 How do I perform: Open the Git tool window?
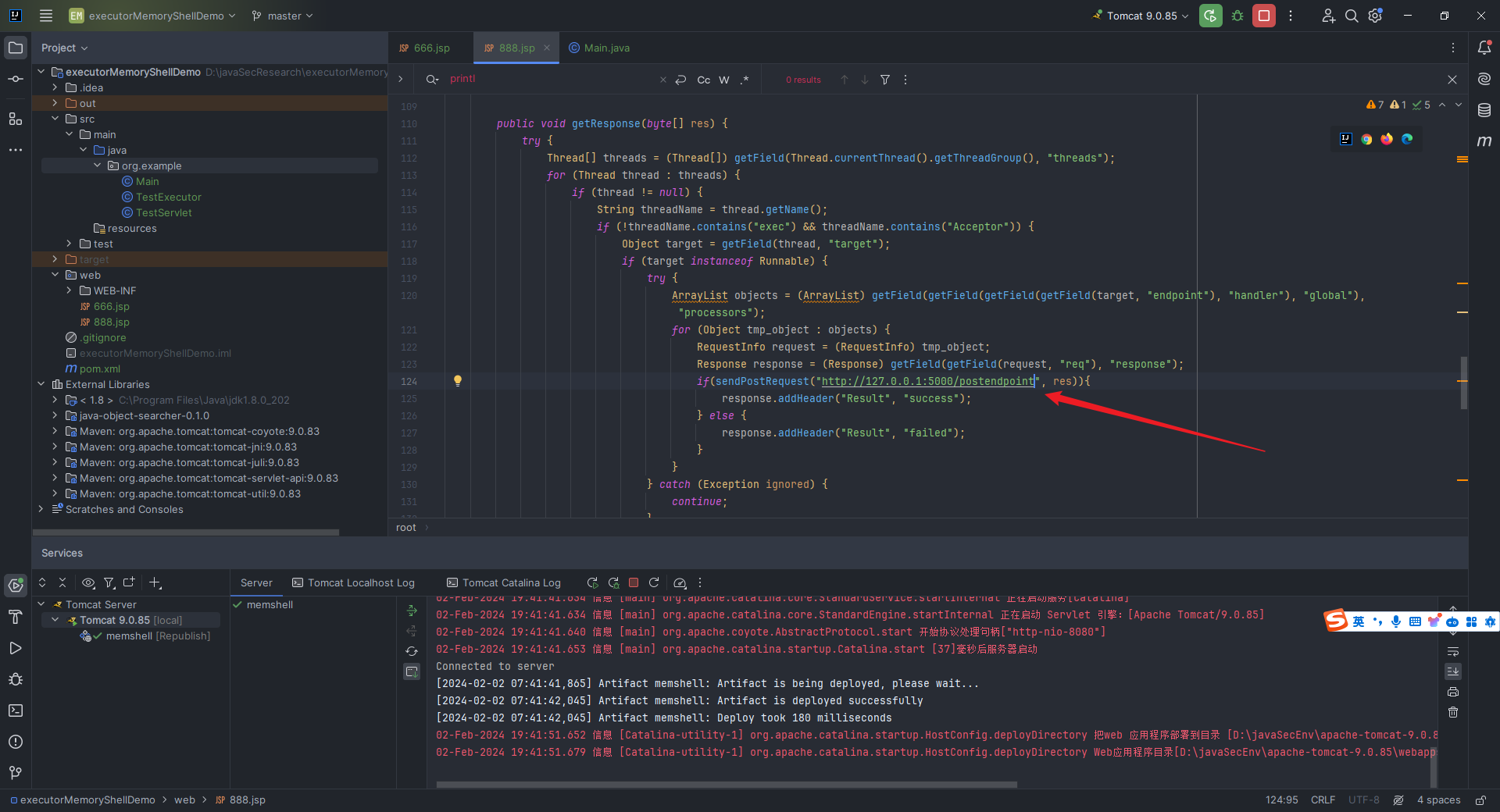coord(16,773)
